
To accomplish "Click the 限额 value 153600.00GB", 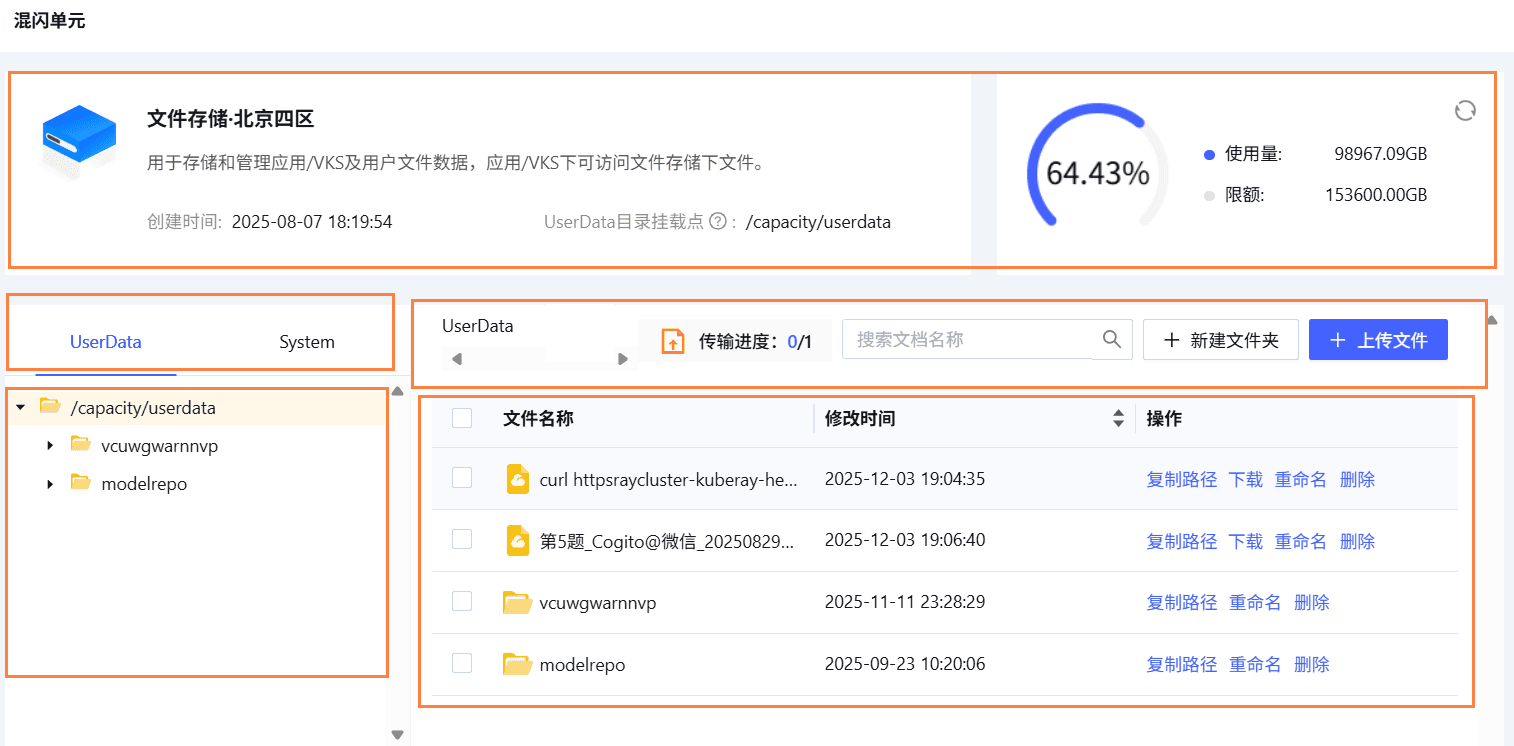I will tap(1376, 195).
